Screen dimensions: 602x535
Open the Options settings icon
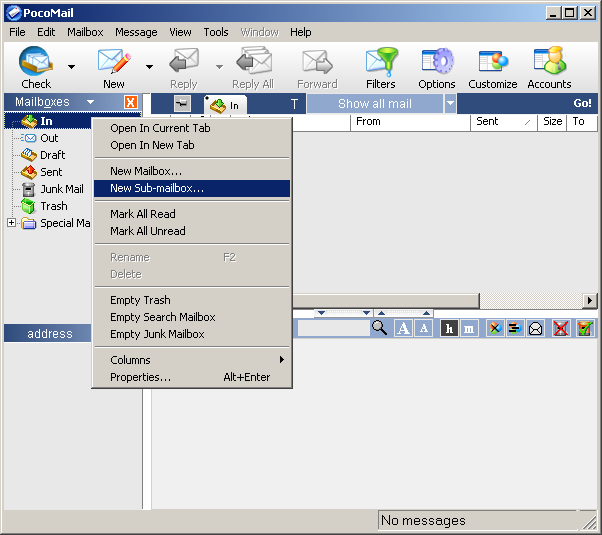(x=437, y=64)
